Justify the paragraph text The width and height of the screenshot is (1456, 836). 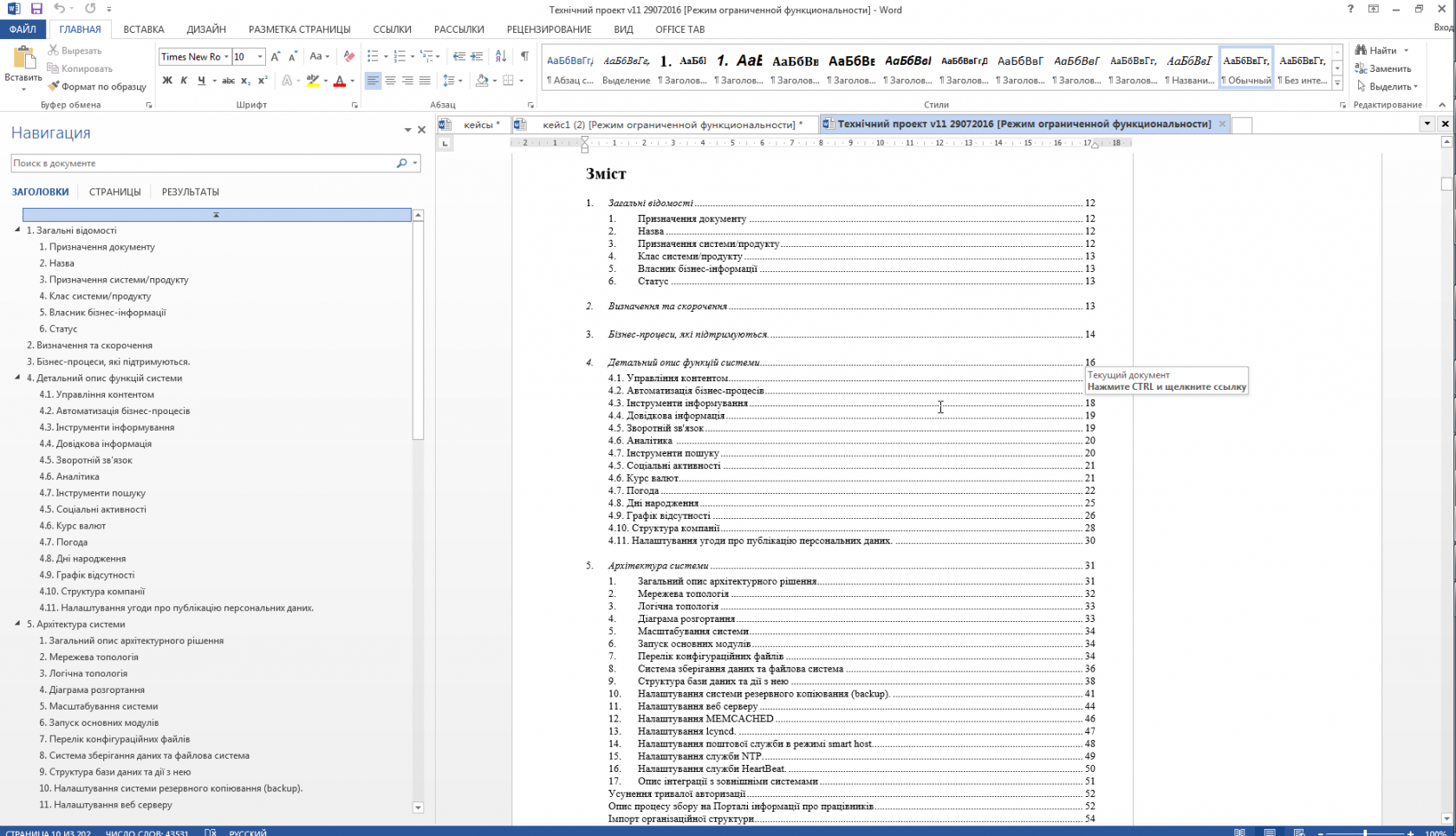(x=425, y=81)
